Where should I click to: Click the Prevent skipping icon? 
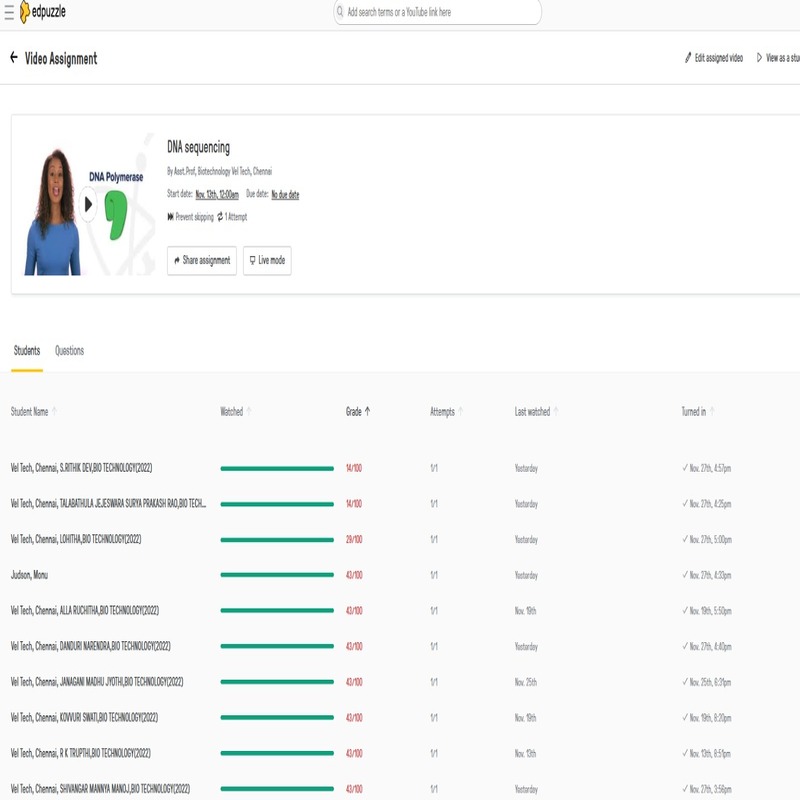[x=170, y=217]
